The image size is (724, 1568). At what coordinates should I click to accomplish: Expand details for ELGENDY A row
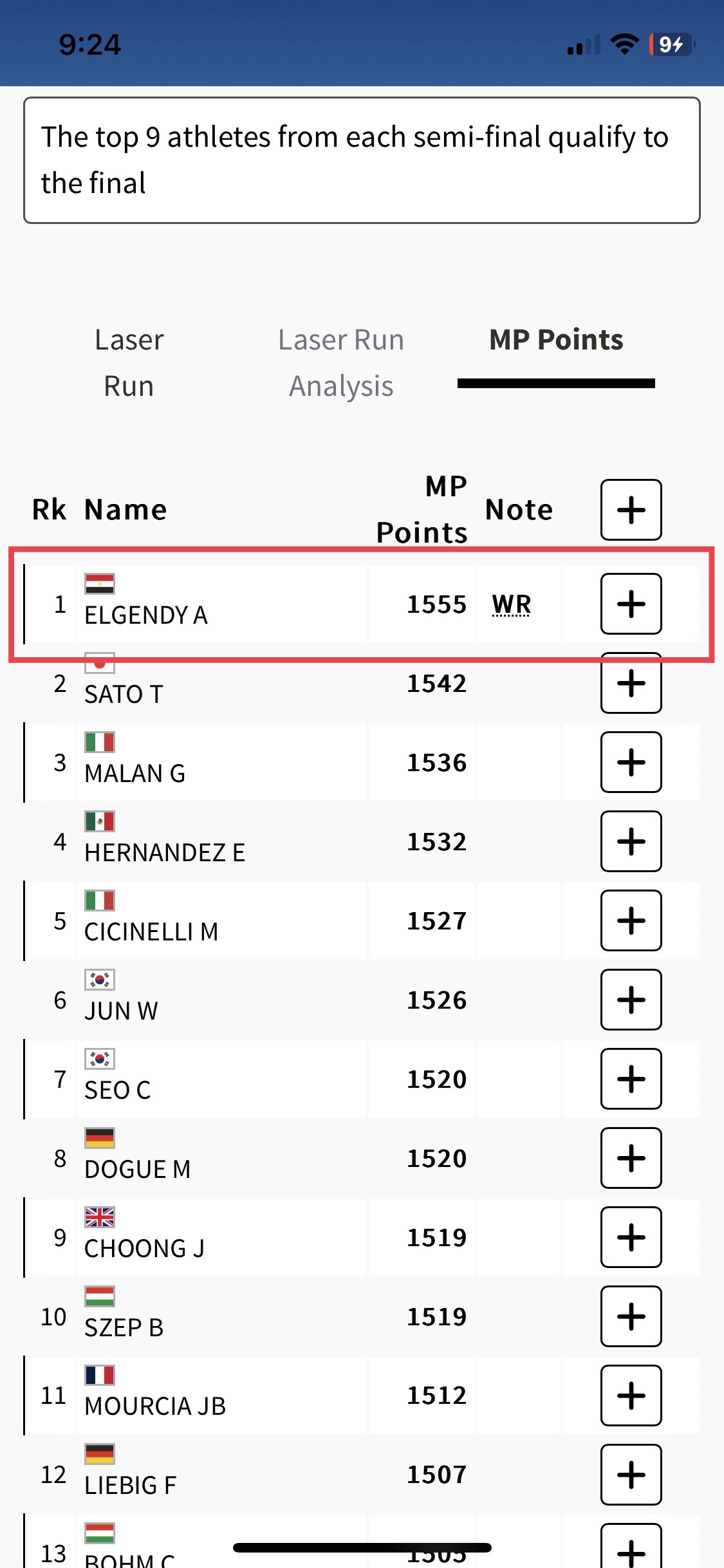pos(631,604)
